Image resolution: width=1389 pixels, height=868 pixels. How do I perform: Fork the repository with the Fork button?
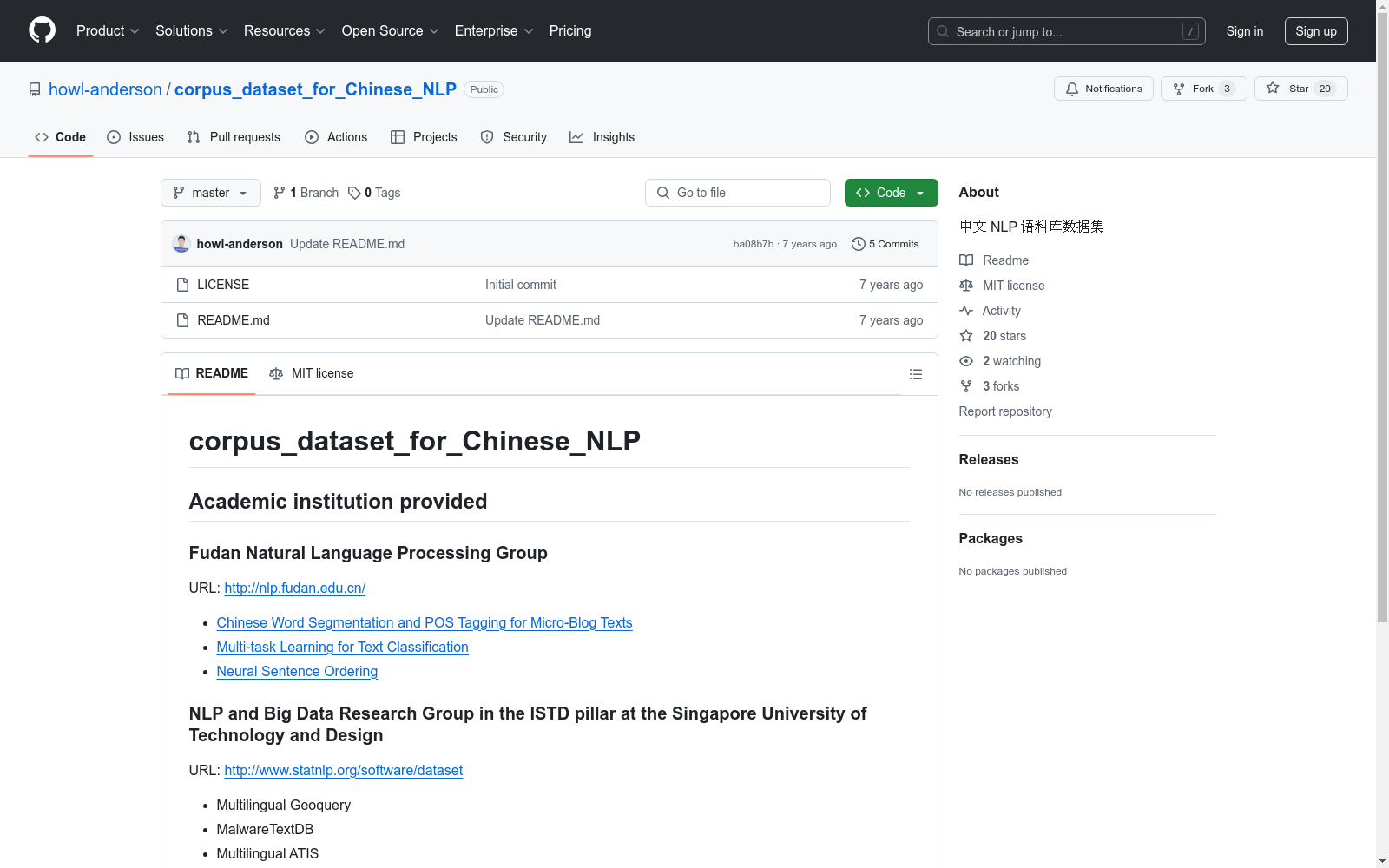pos(1204,89)
